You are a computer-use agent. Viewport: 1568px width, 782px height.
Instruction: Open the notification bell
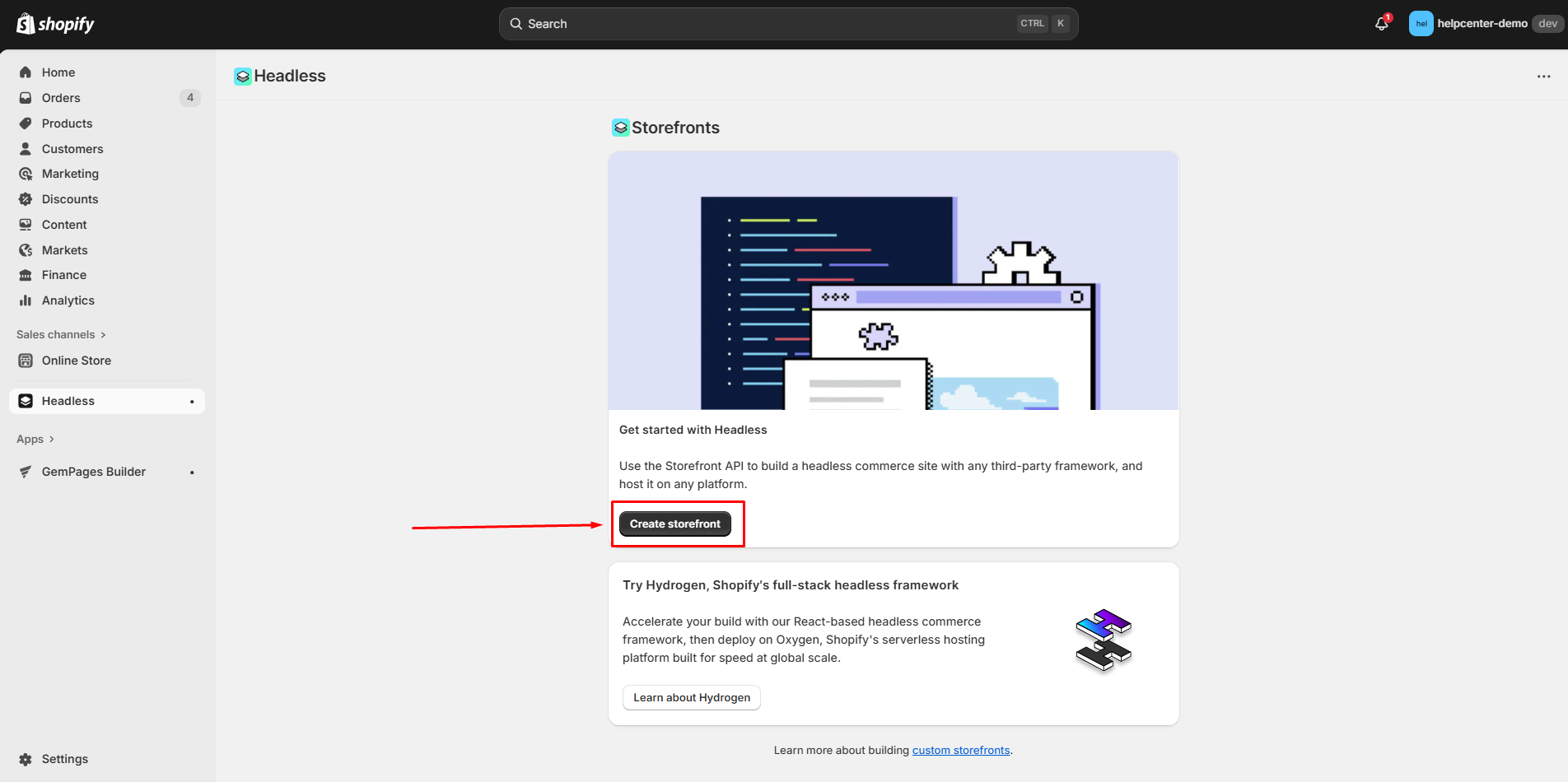[x=1381, y=23]
